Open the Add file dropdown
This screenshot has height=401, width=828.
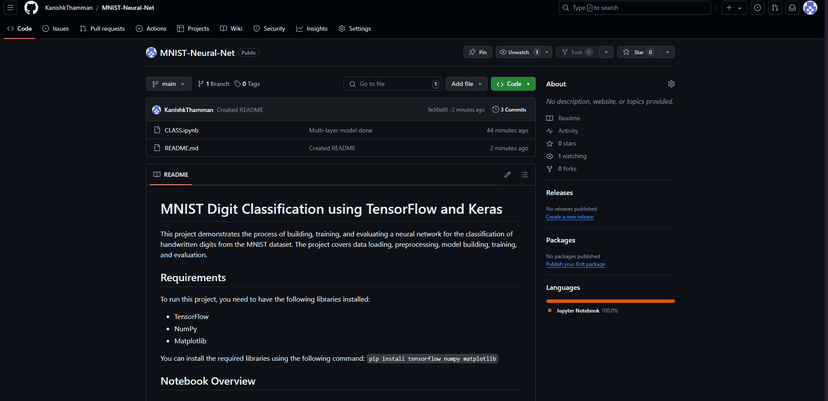(x=466, y=84)
